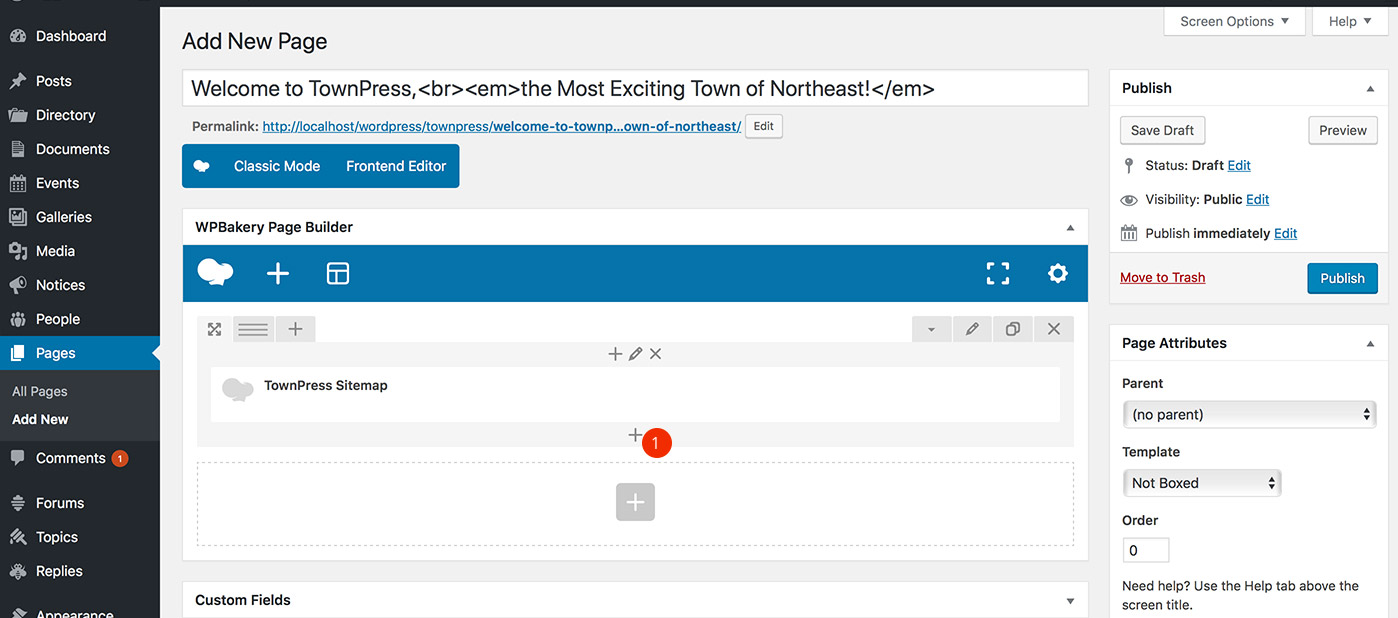Click the Move to Trash link
Viewport: 1398px width, 618px height.
click(x=1162, y=277)
